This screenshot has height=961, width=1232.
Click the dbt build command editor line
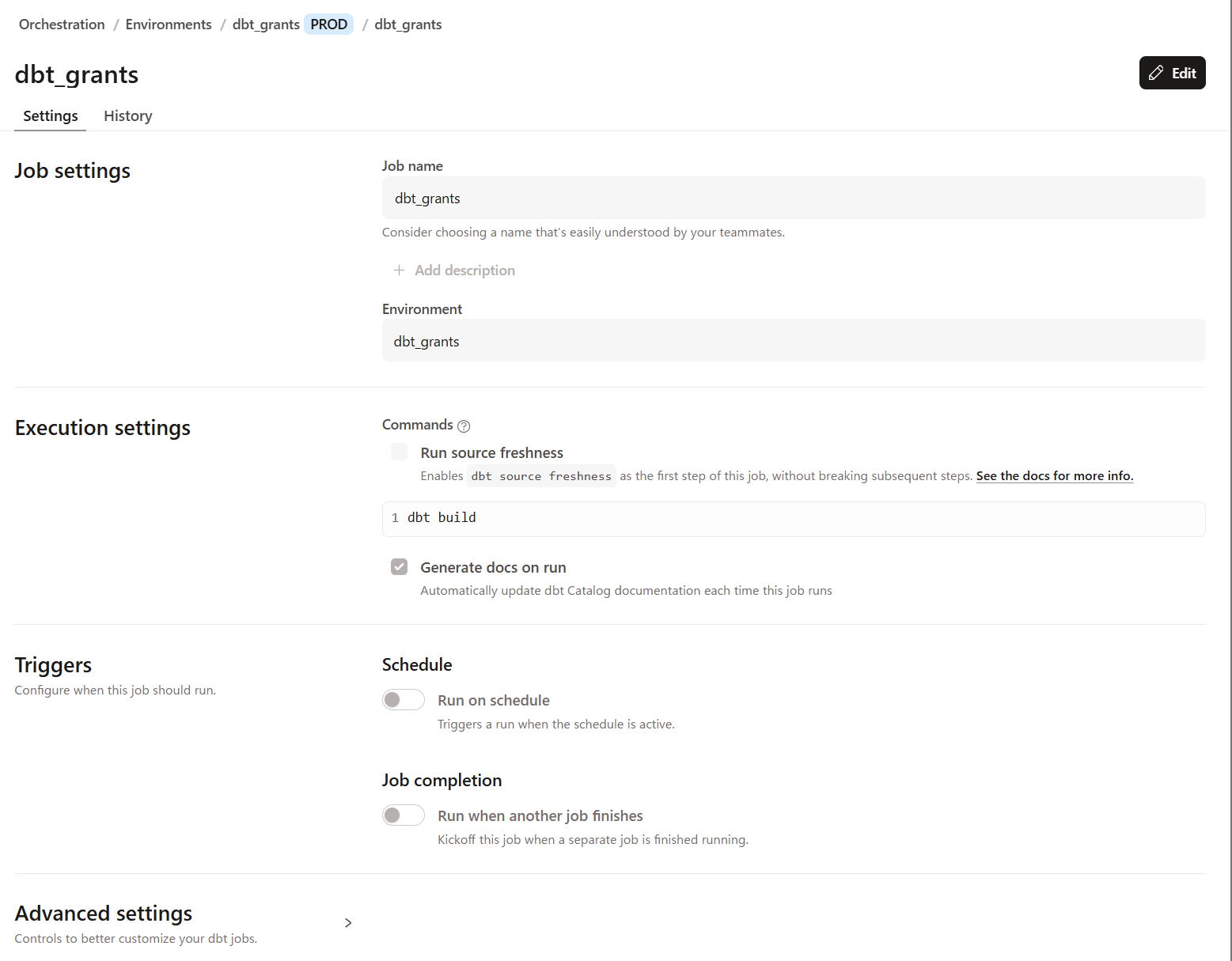pyautogui.click(x=793, y=518)
